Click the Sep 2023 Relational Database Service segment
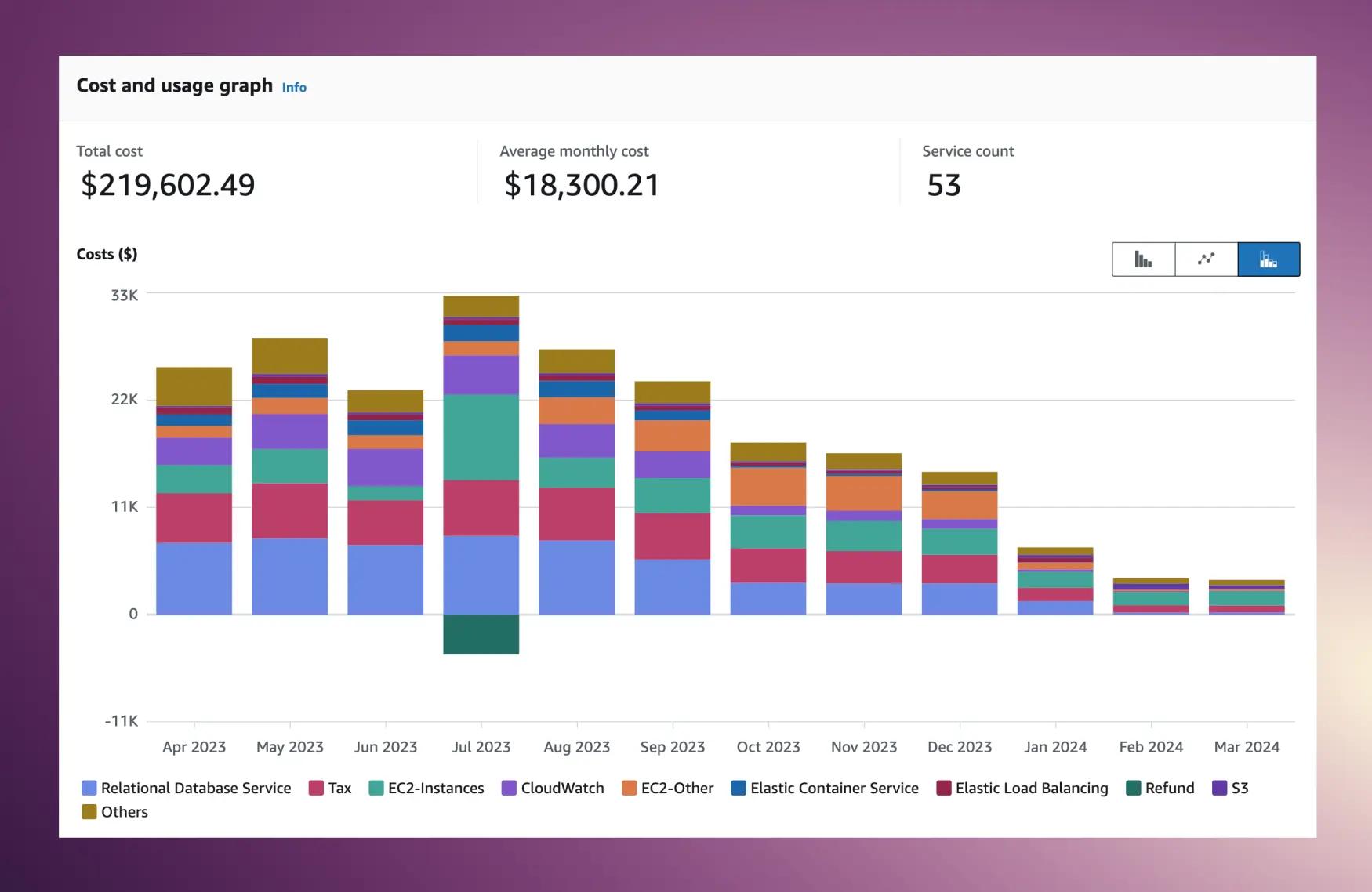 672,587
